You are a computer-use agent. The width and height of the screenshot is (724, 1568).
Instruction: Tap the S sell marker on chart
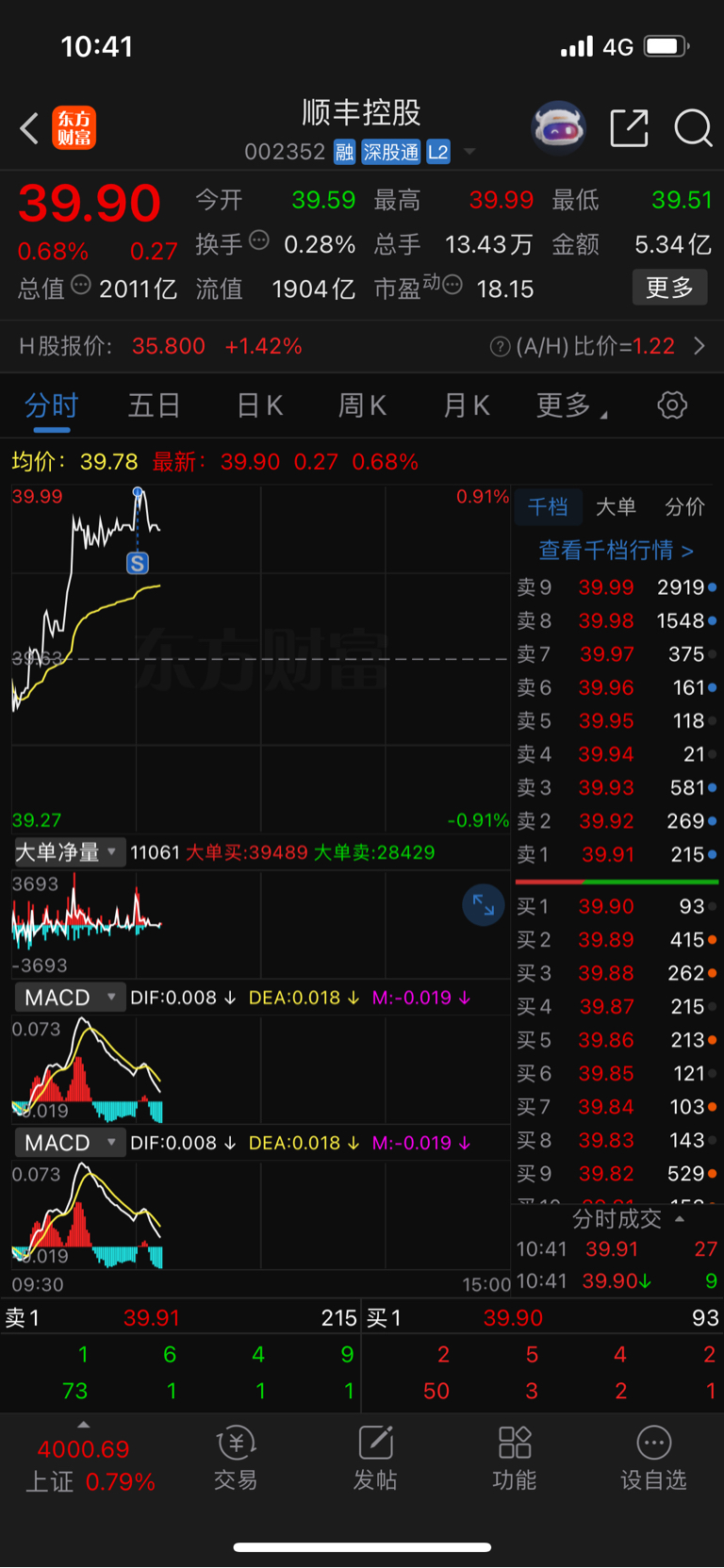tap(138, 564)
